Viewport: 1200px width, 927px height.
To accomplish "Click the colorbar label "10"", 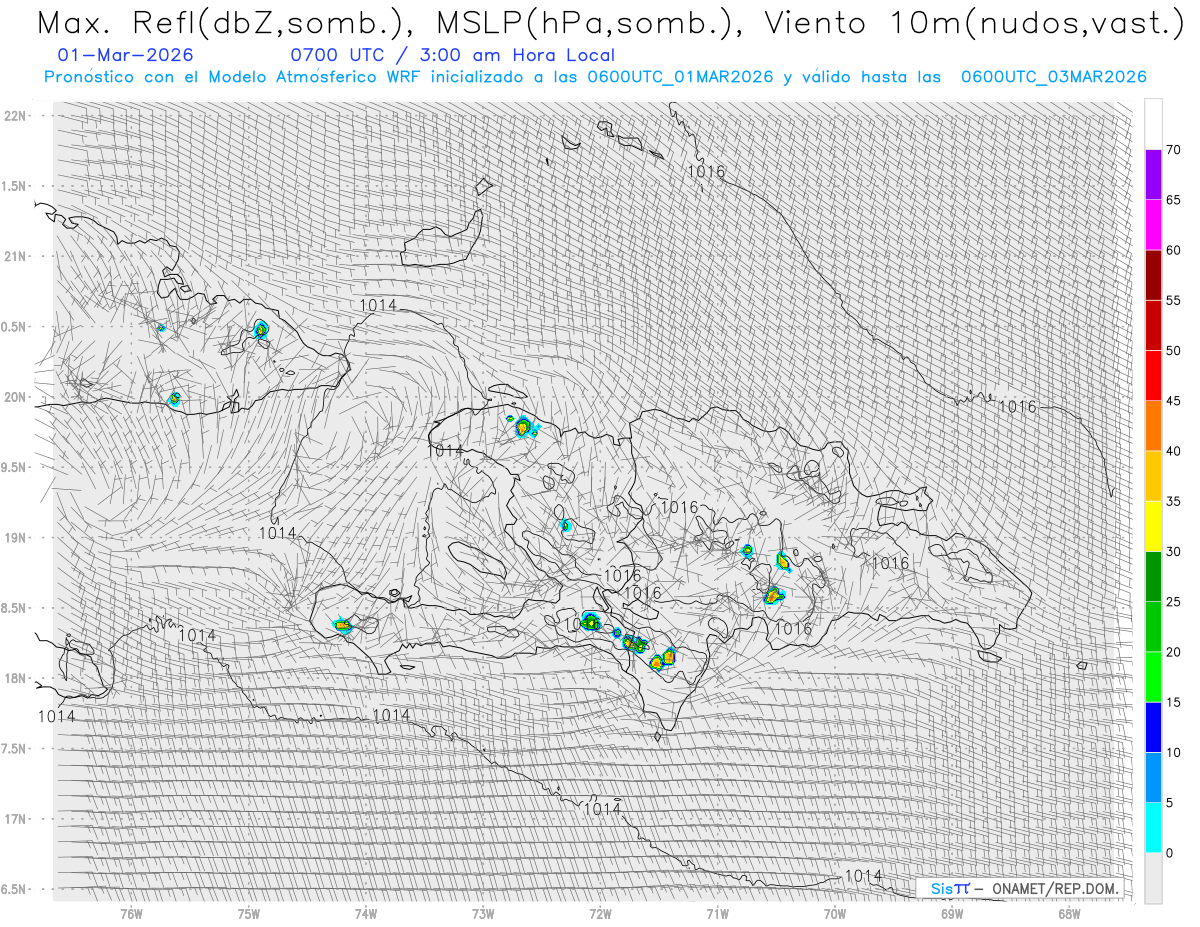I will click(1173, 752).
